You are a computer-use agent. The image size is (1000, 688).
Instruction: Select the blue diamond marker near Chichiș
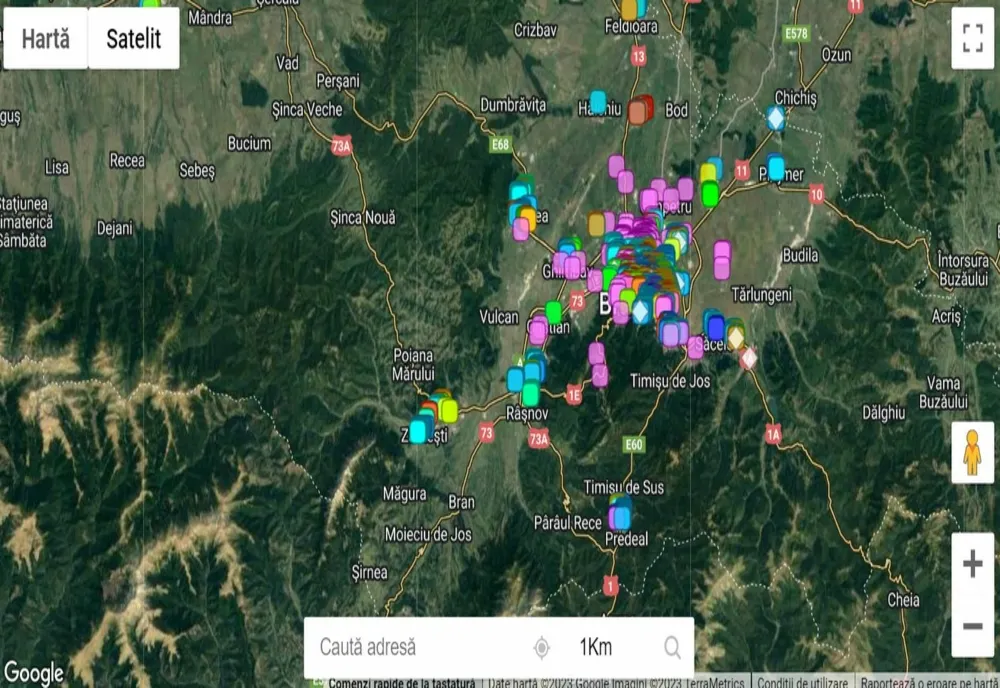point(776,118)
